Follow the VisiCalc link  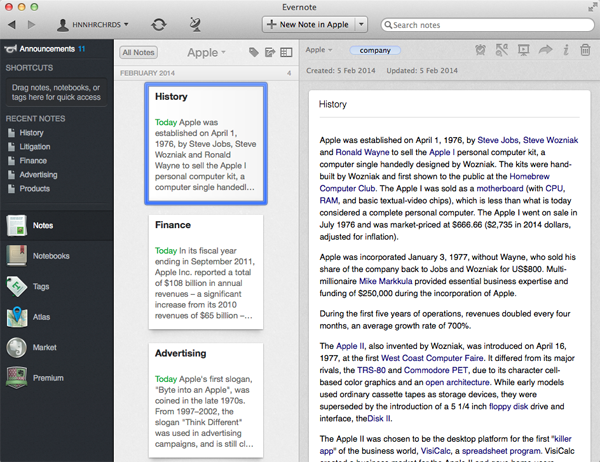click(435, 451)
